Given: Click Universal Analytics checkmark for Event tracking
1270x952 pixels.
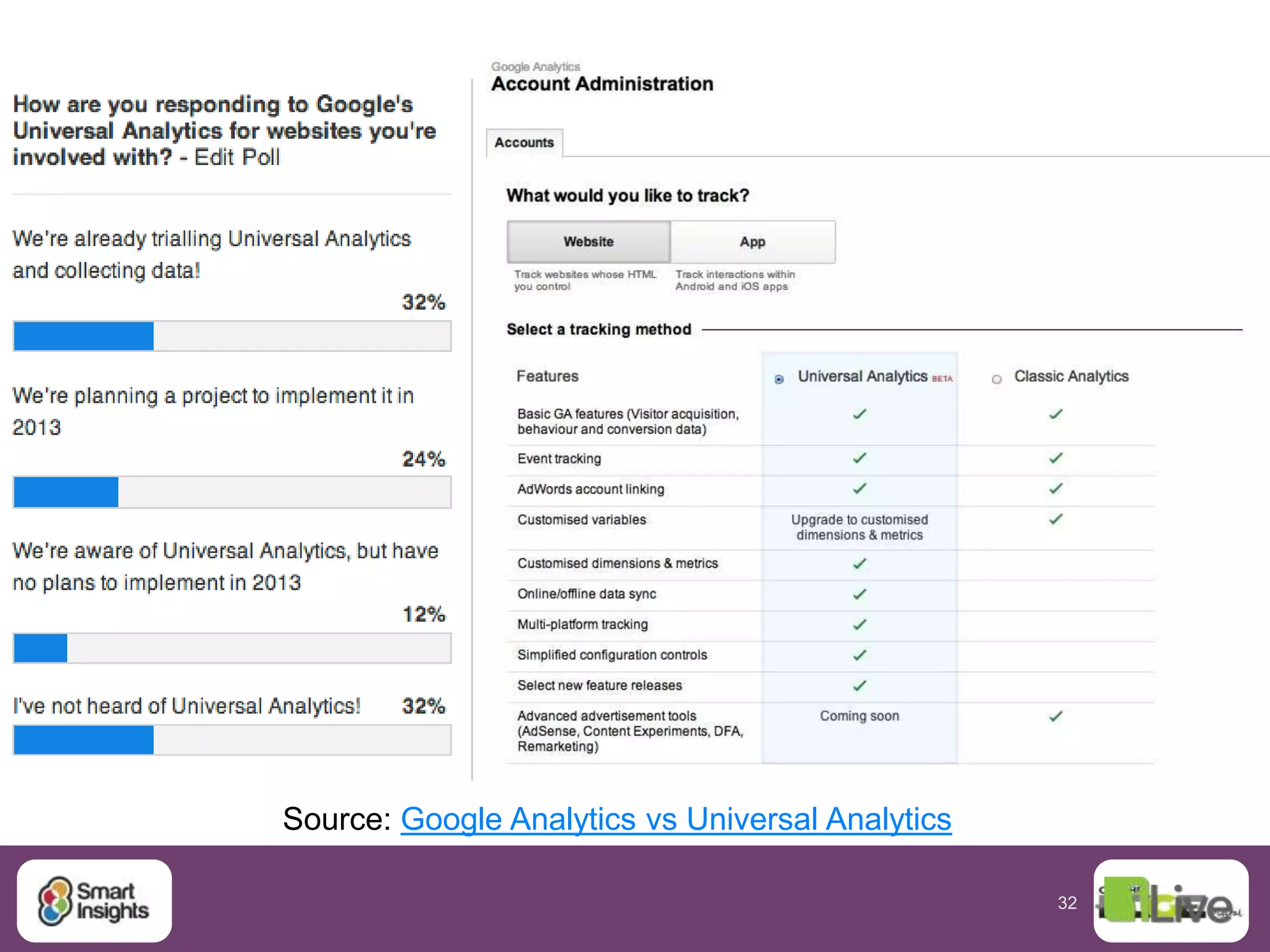Looking at the screenshot, I should coord(859,458).
